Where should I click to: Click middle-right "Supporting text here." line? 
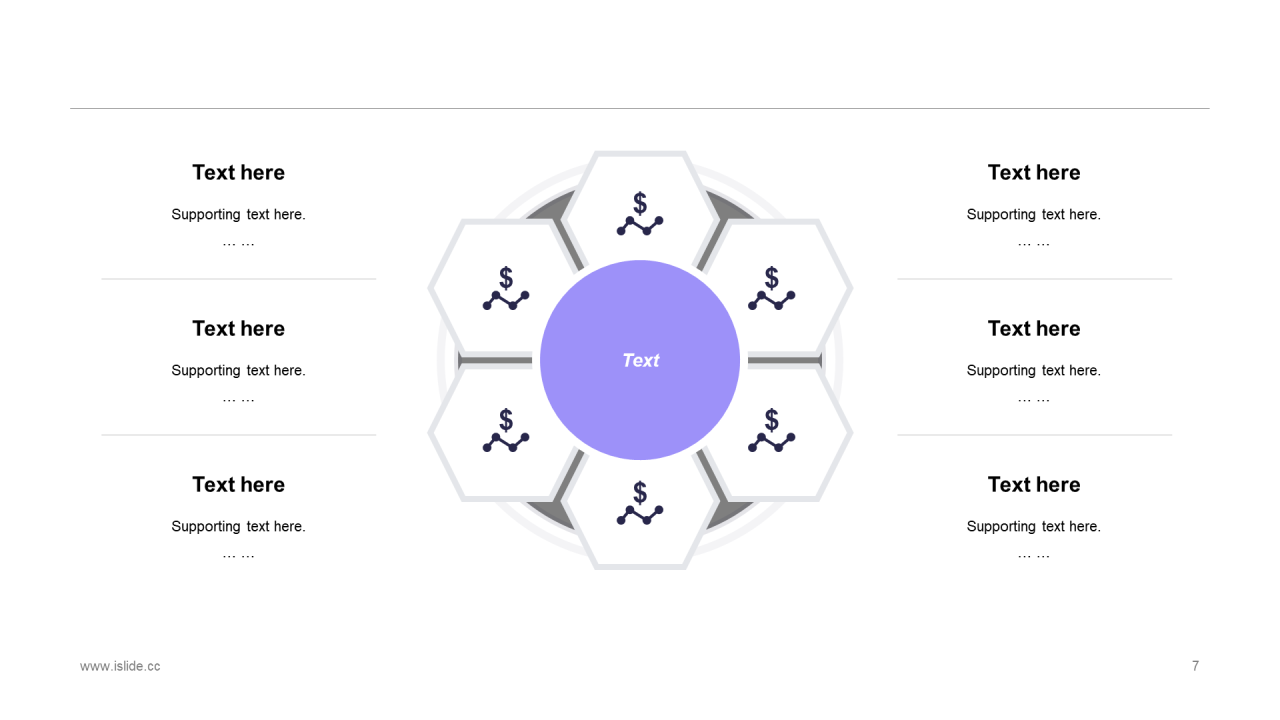(x=1034, y=370)
